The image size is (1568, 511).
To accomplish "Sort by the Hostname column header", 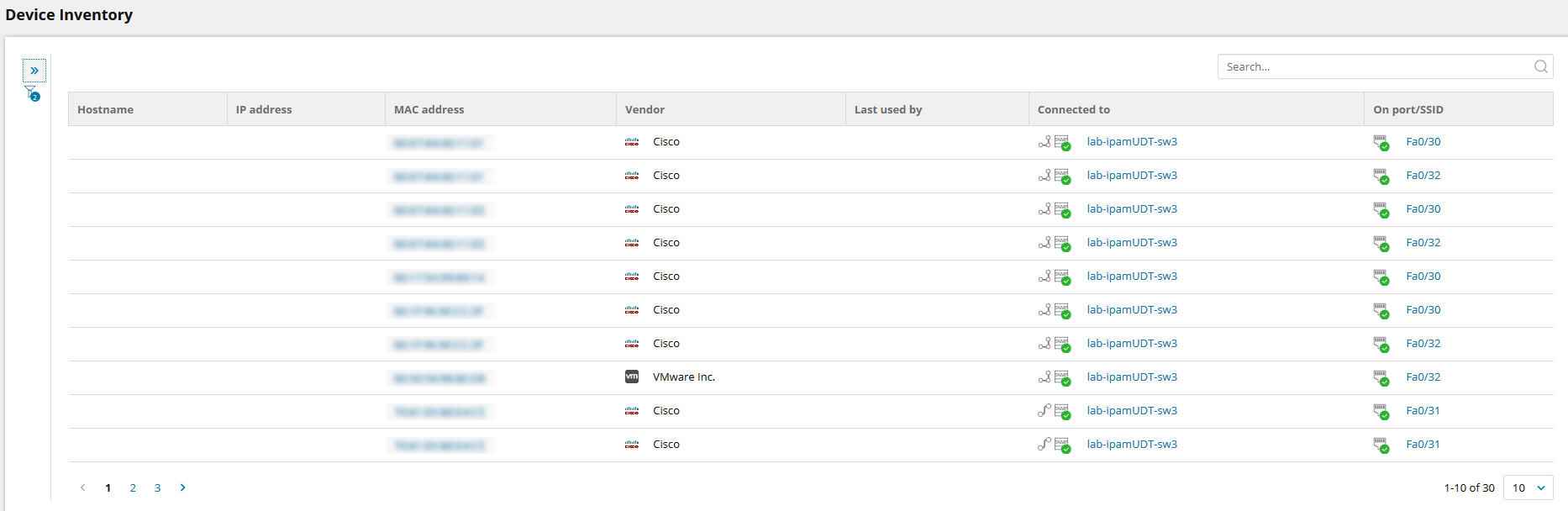I will click(105, 109).
